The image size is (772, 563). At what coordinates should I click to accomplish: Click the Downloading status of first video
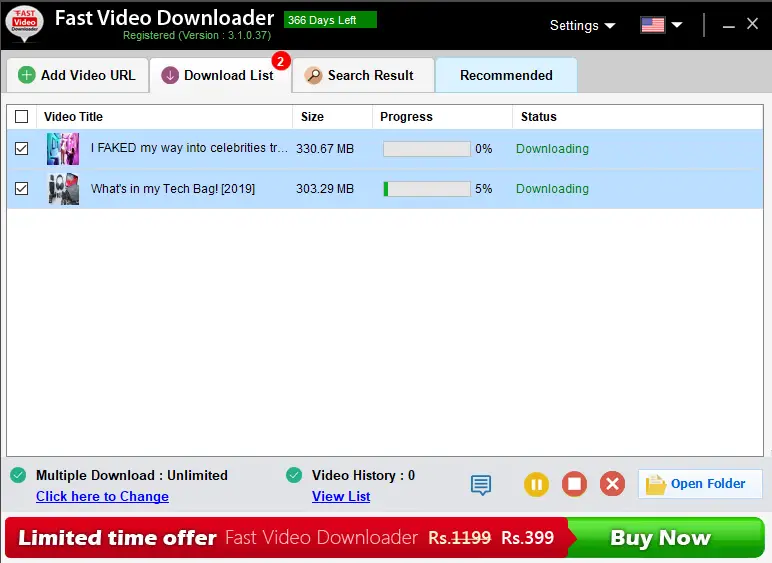point(552,149)
